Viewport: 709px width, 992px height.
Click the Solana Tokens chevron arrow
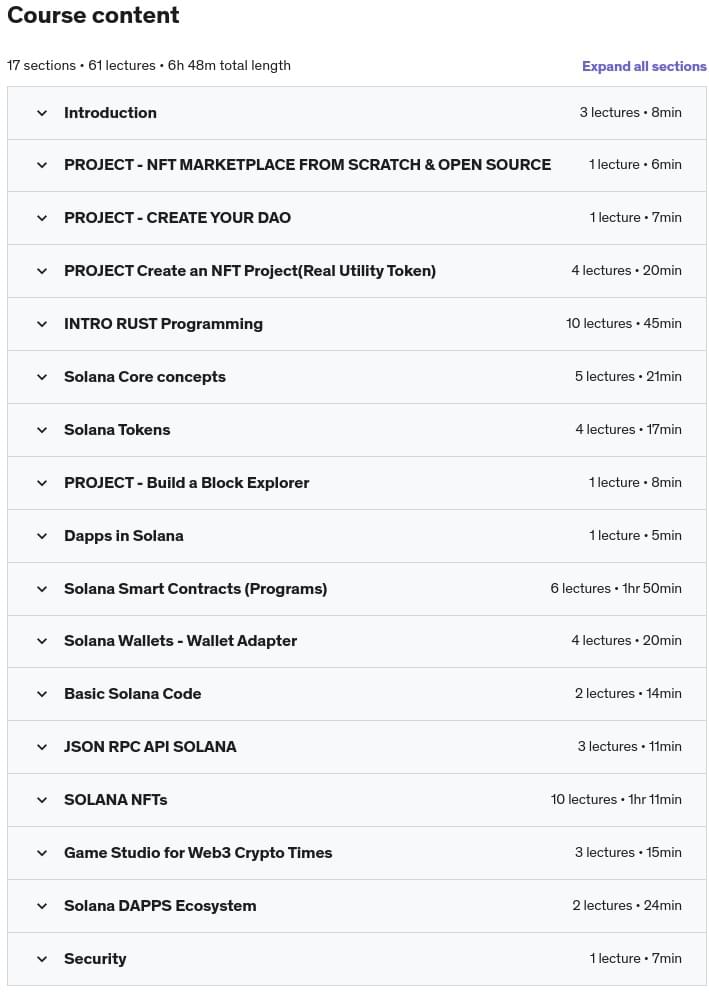[42, 430]
